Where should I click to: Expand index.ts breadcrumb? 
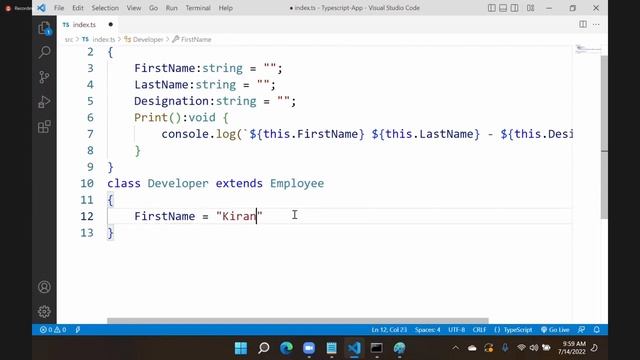(98, 40)
